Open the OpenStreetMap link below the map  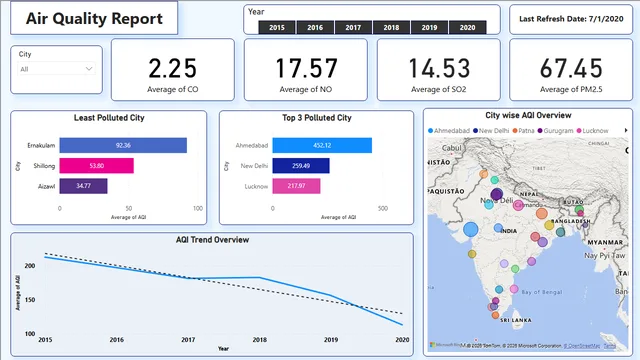[x=582, y=346]
